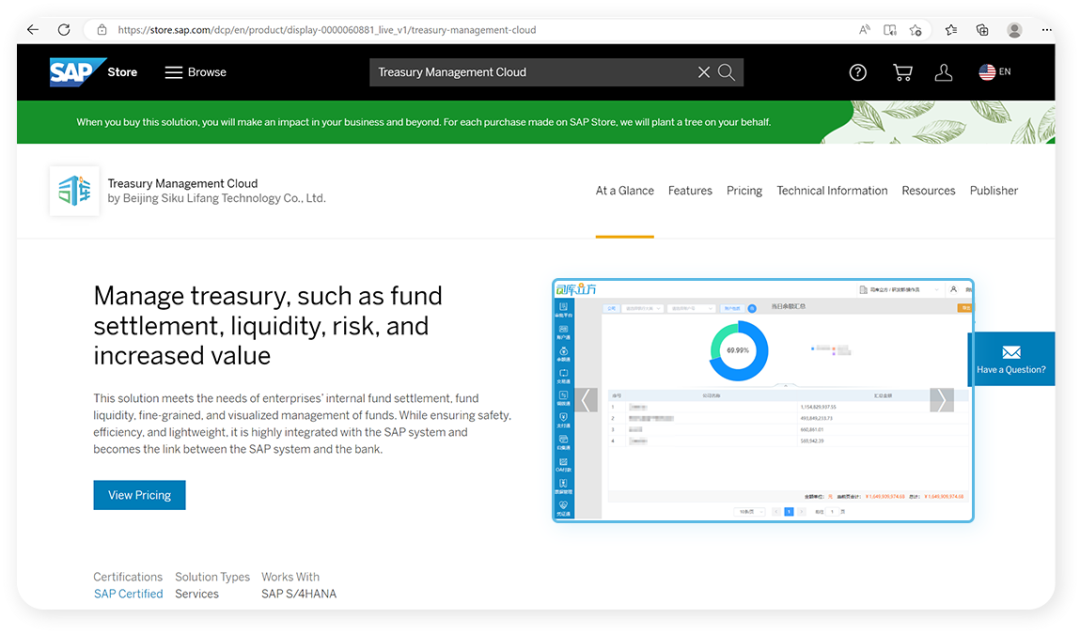This screenshot has height=634, width=1080.
Task: Switch to the At a Glance tab
Action: [625, 191]
